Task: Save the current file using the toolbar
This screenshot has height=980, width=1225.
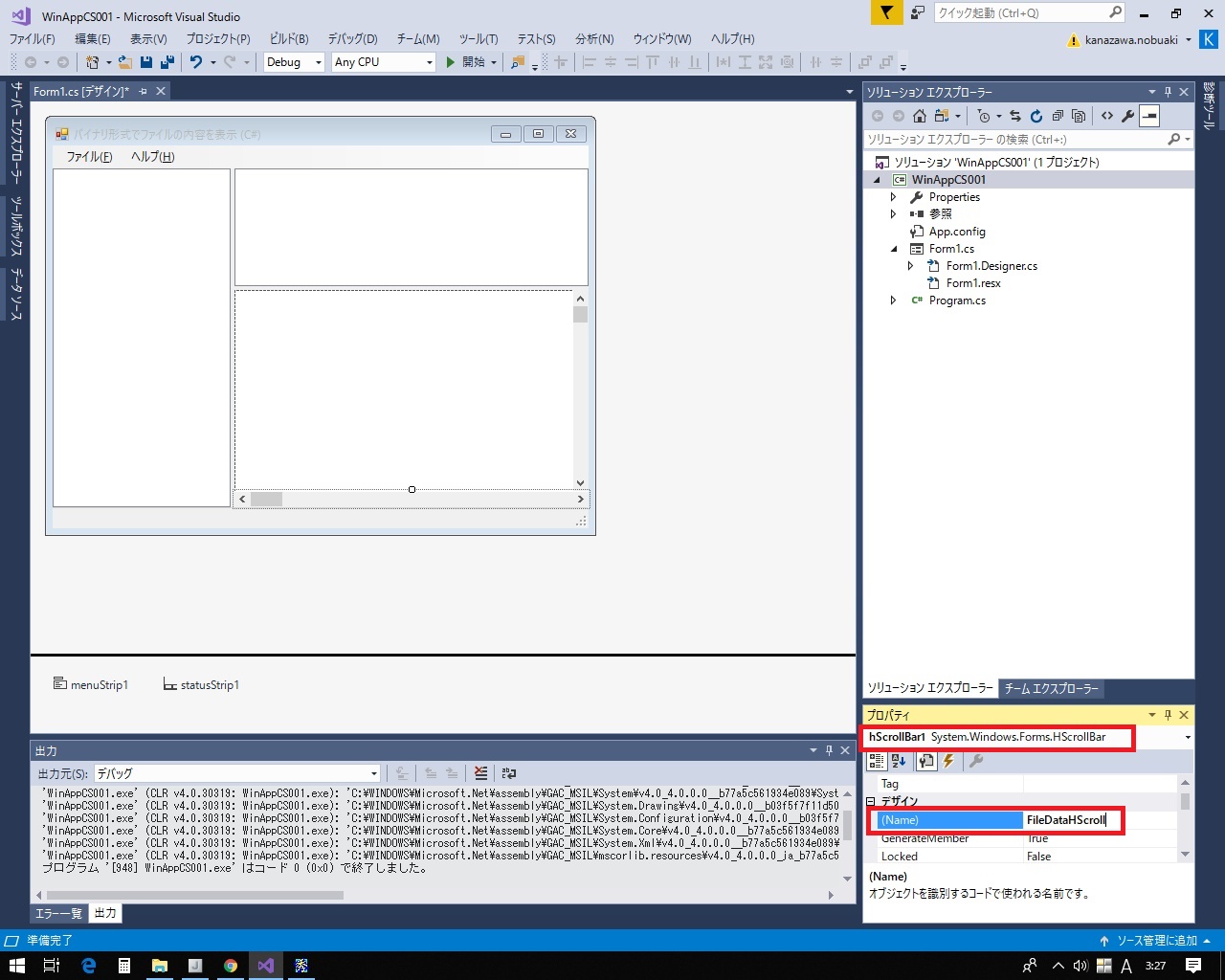Action: (x=146, y=62)
